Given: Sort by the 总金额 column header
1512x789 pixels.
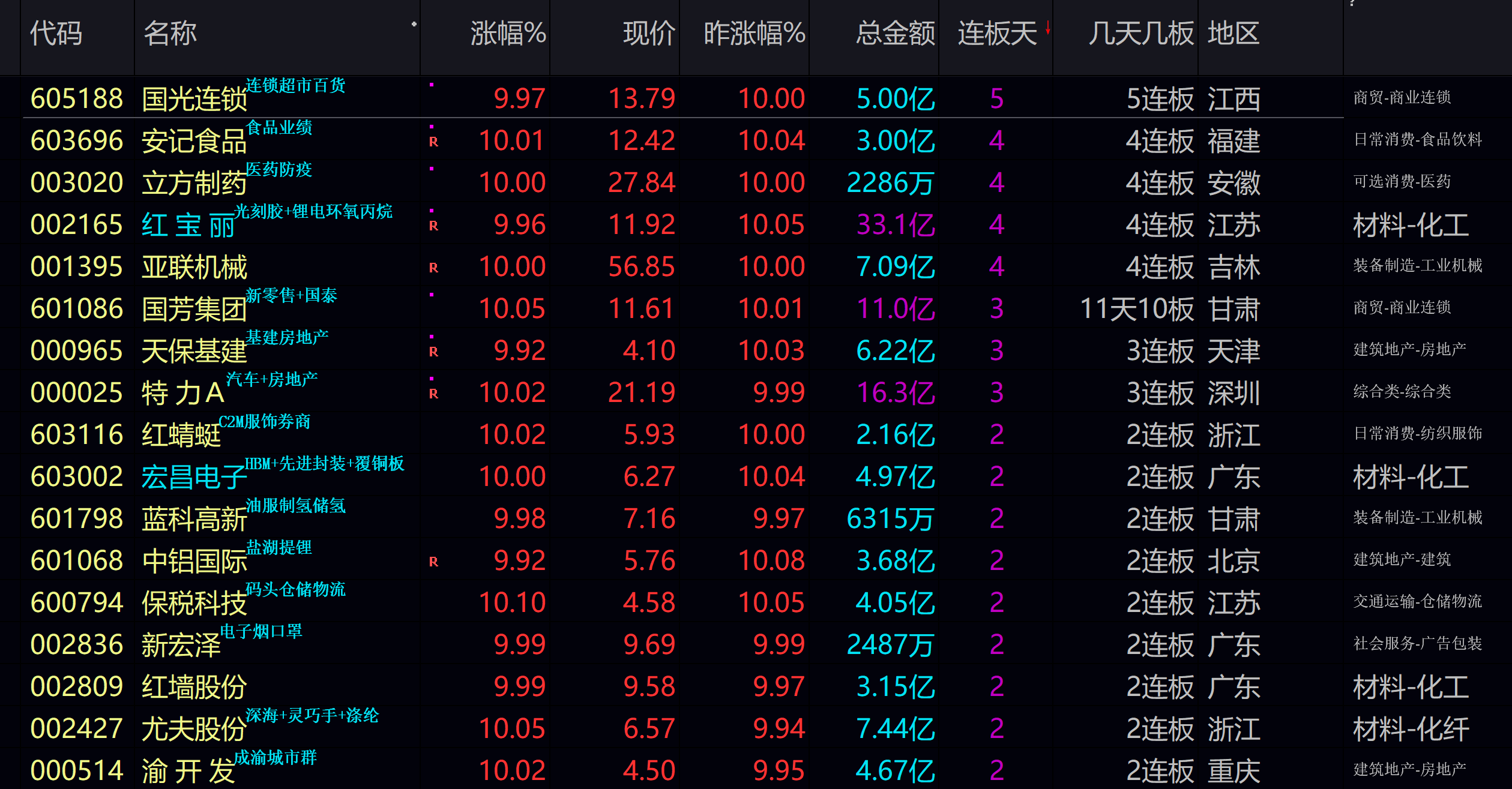Looking at the screenshot, I should pyautogui.click(x=895, y=33).
